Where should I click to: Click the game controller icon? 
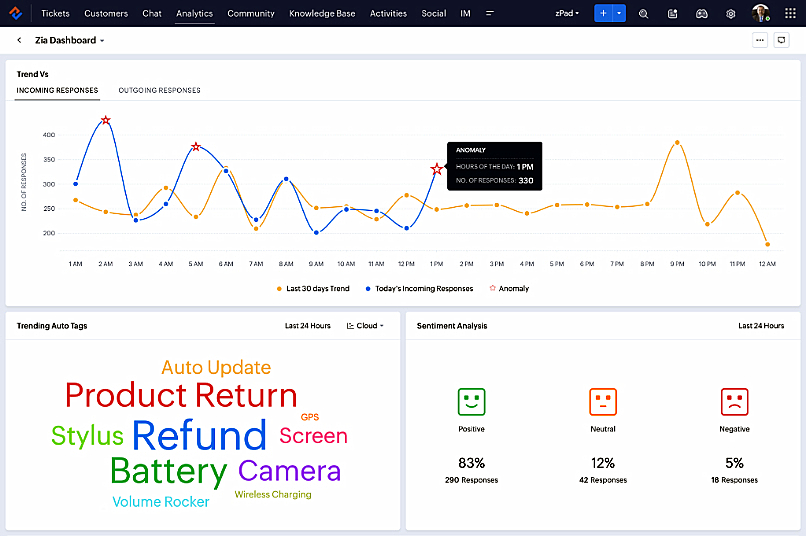tap(702, 14)
